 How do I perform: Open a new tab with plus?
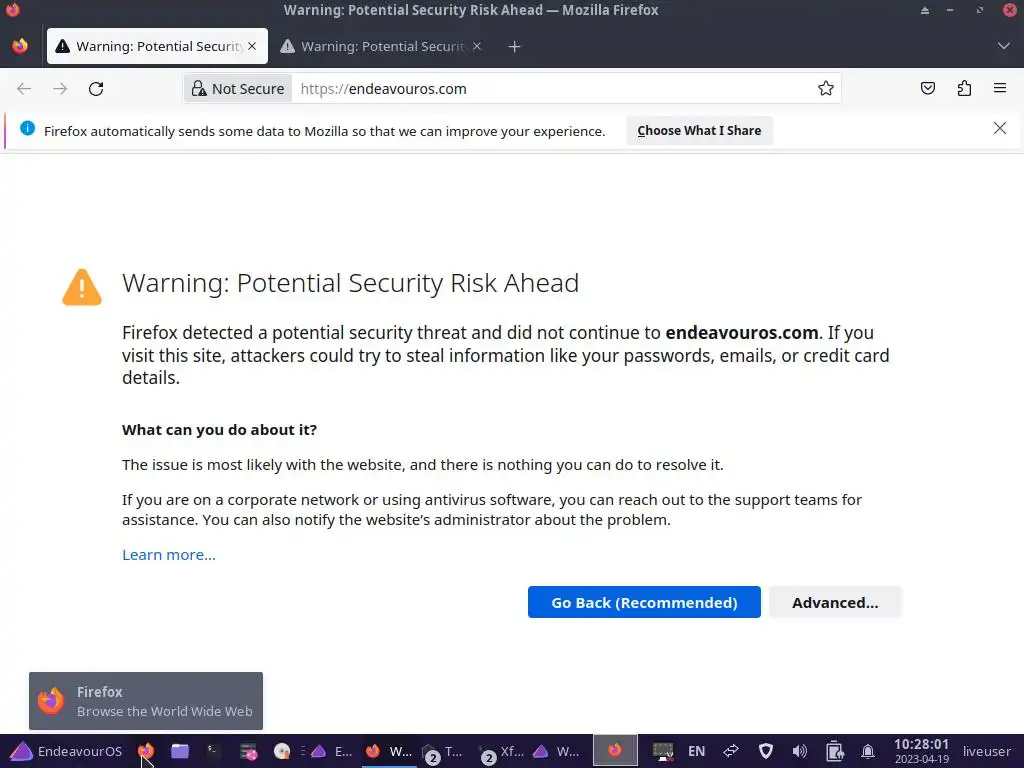click(x=515, y=46)
